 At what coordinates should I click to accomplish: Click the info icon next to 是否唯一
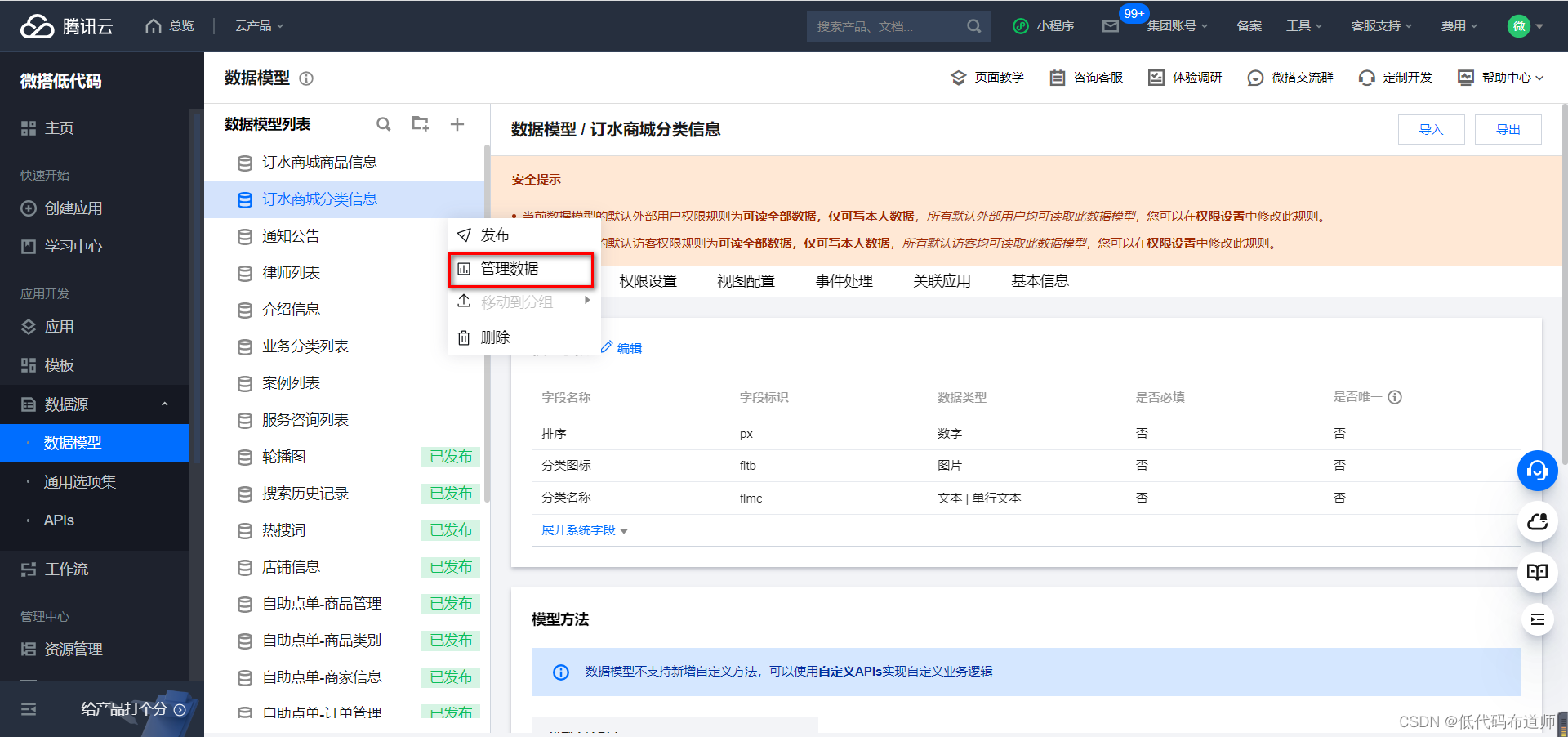coord(1395,397)
